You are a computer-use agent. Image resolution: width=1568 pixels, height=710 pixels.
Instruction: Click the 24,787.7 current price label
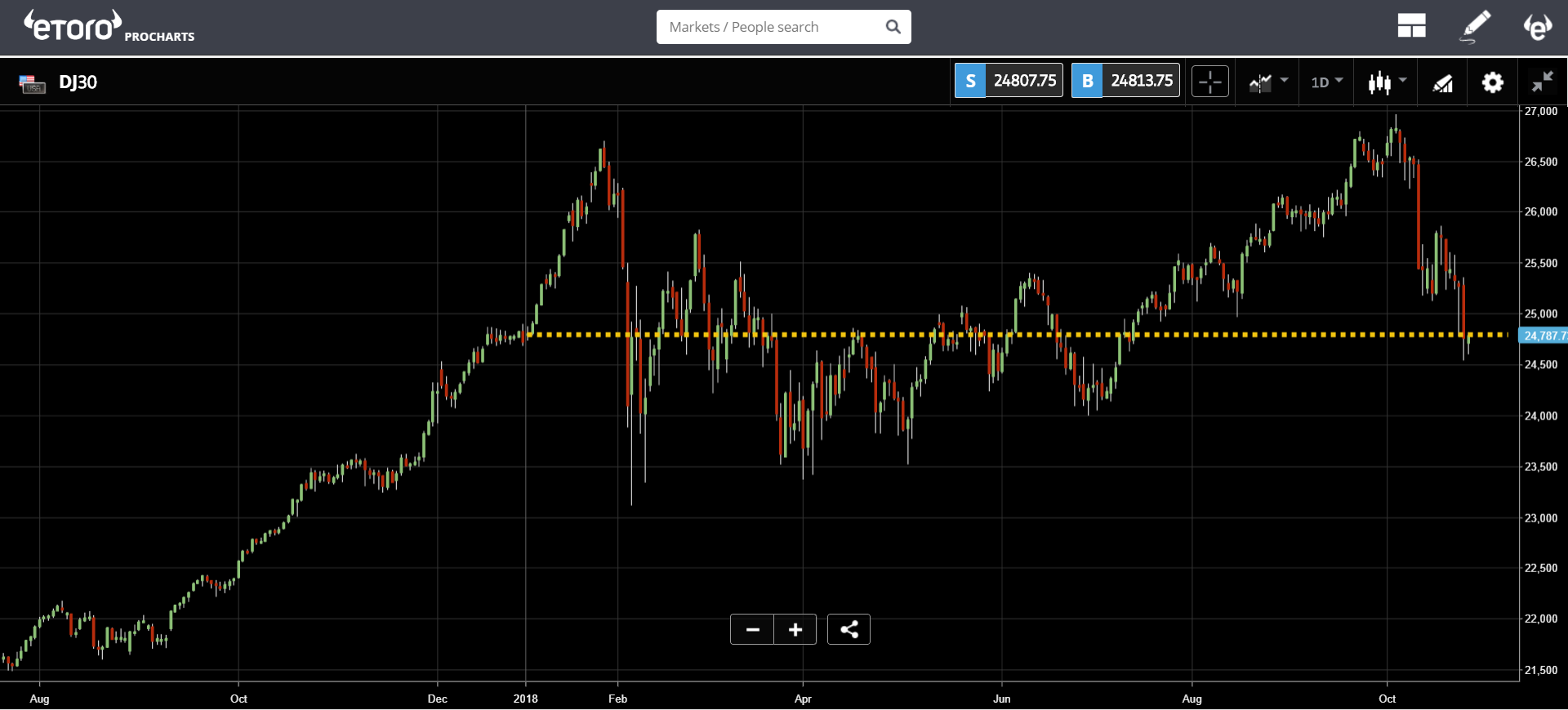click(1543, 335)
